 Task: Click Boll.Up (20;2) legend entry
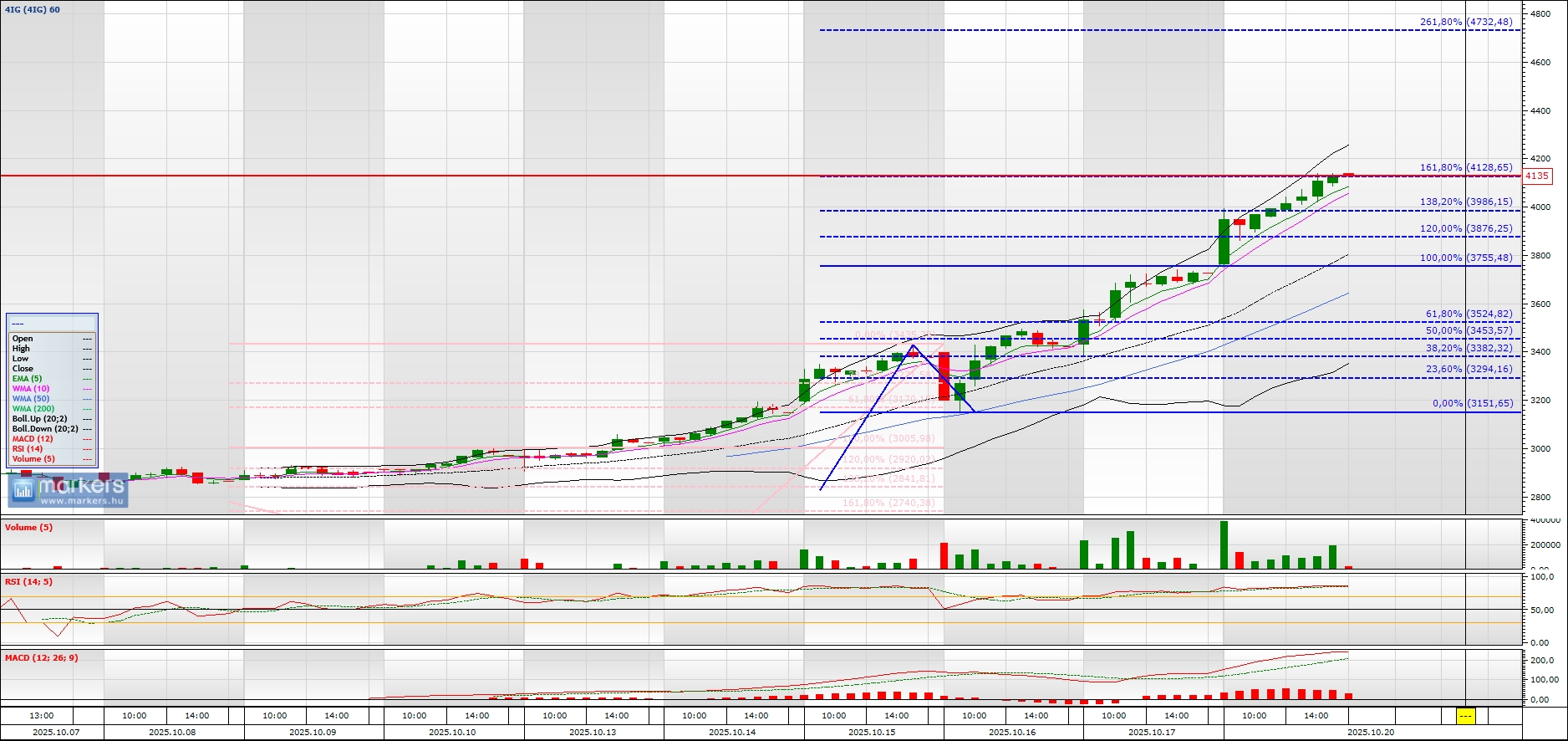tap(39, 419)
